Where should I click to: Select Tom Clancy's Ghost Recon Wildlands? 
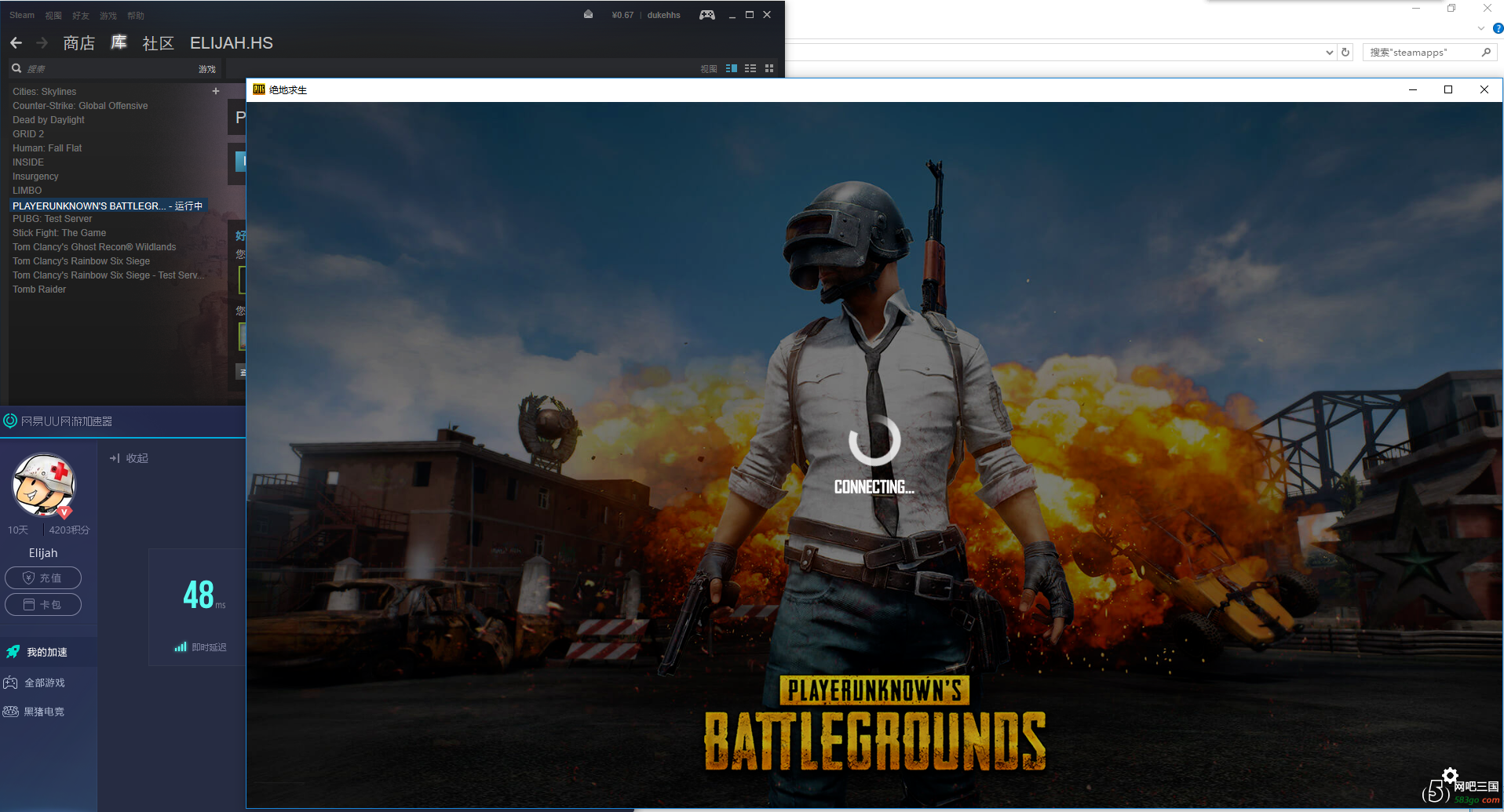click(x=94, y=247)
